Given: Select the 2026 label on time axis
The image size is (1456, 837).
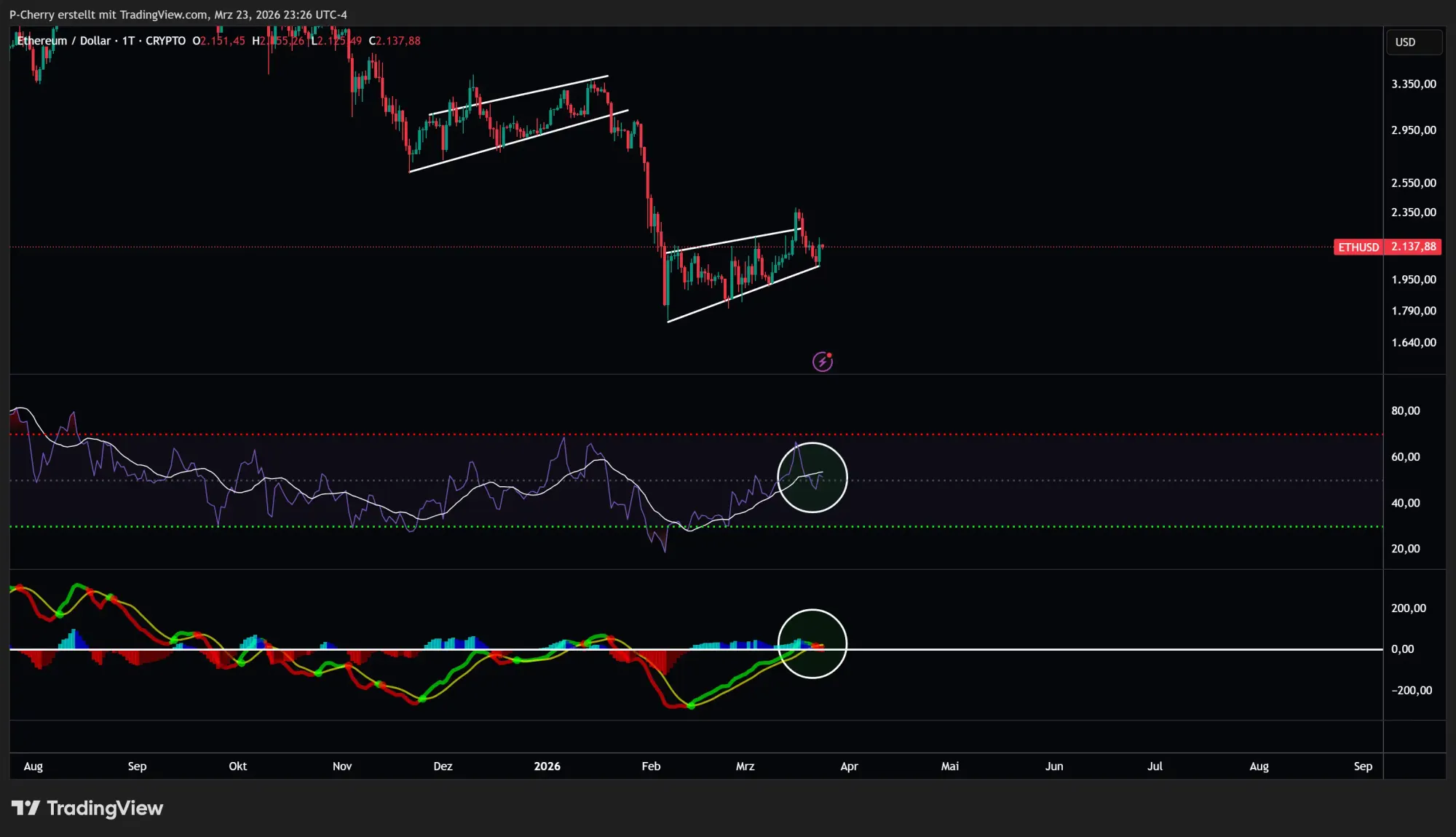Looking at the screenshot, I should click(x=547, y=766).
